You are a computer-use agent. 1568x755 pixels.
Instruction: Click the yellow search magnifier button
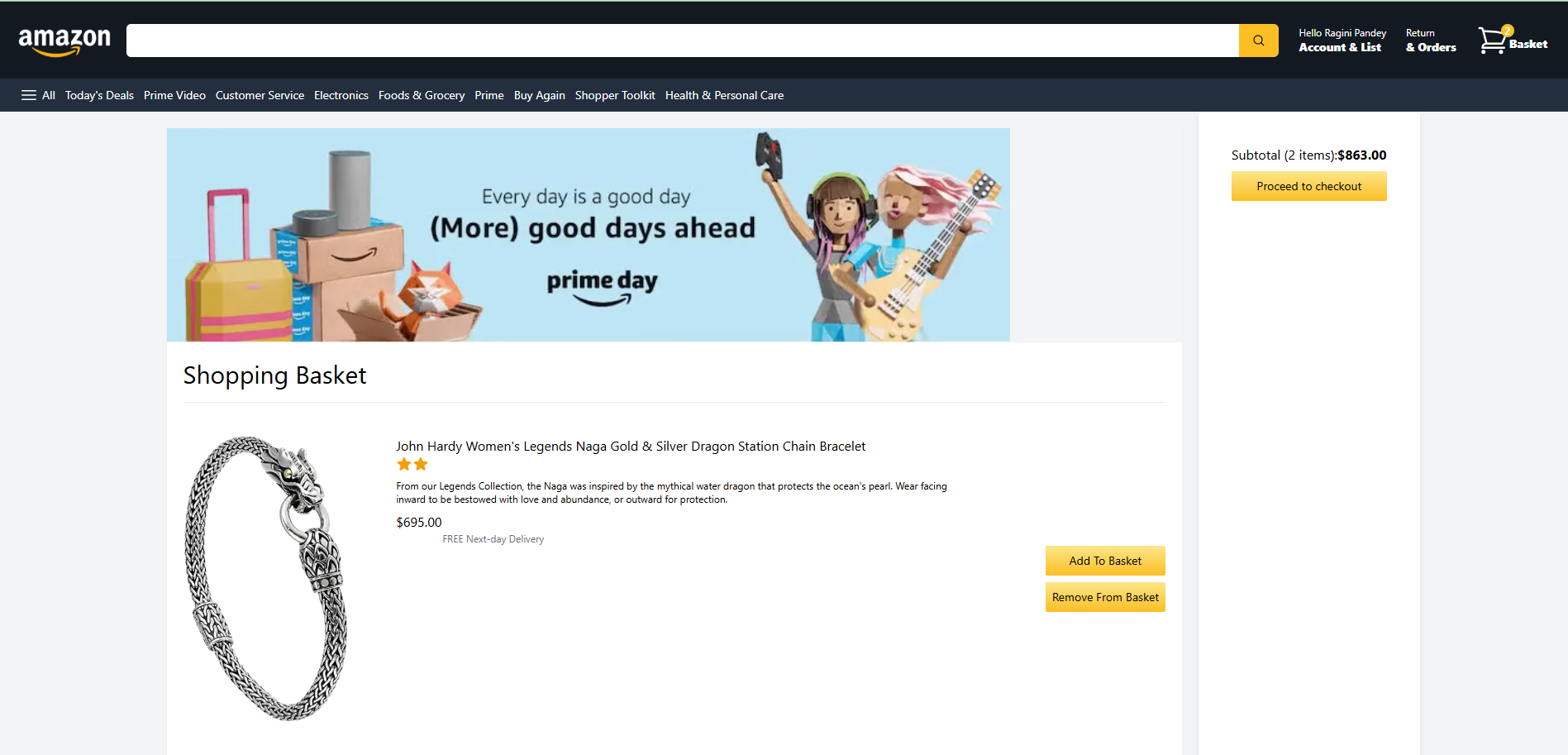[1258, 41]
